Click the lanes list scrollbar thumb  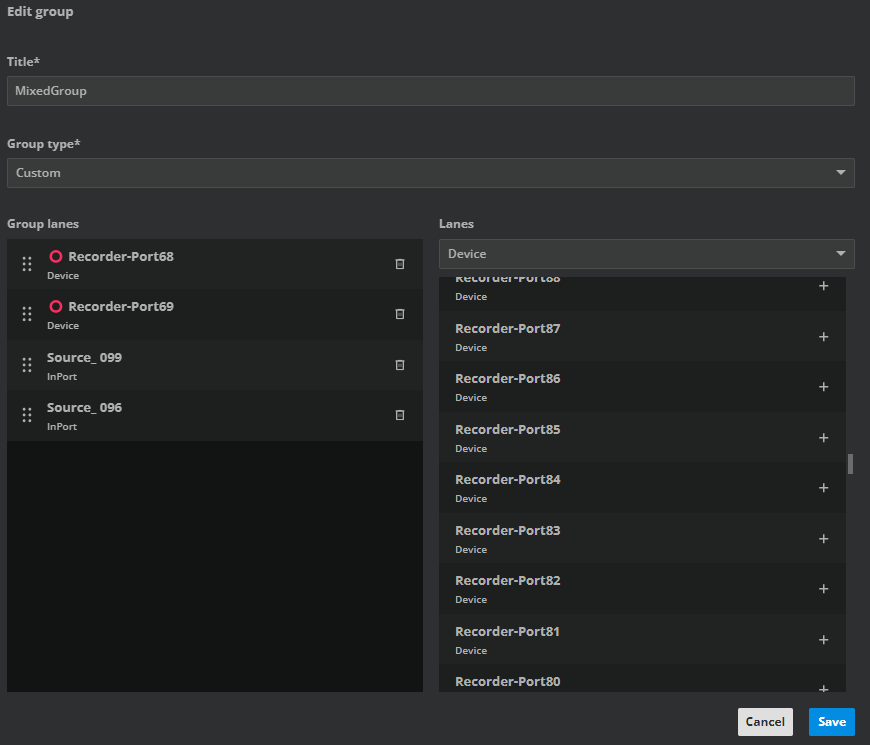tap(850, 464)
